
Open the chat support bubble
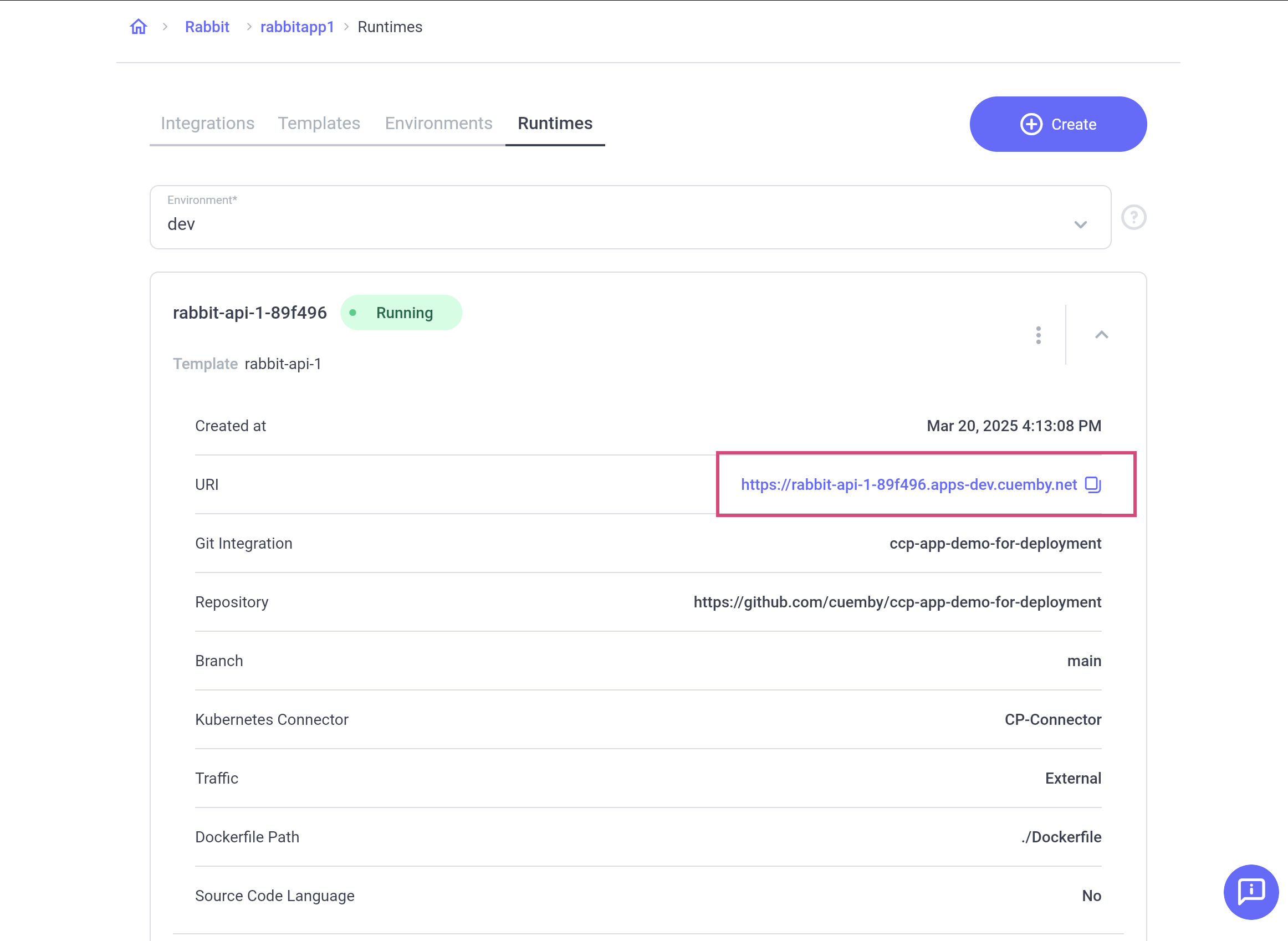[x=1250, y=892]
